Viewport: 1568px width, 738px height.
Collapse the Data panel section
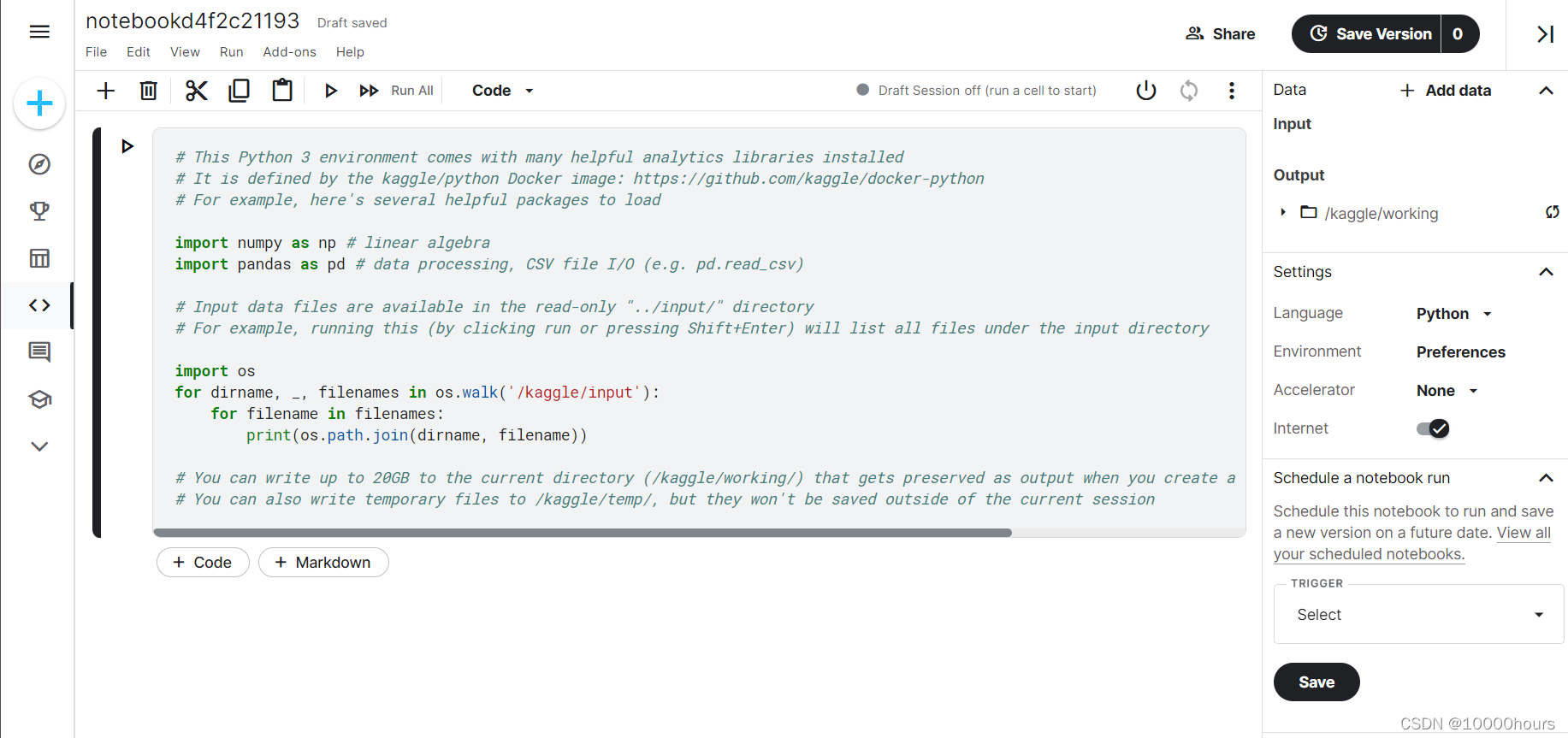tap(1546, 91)
